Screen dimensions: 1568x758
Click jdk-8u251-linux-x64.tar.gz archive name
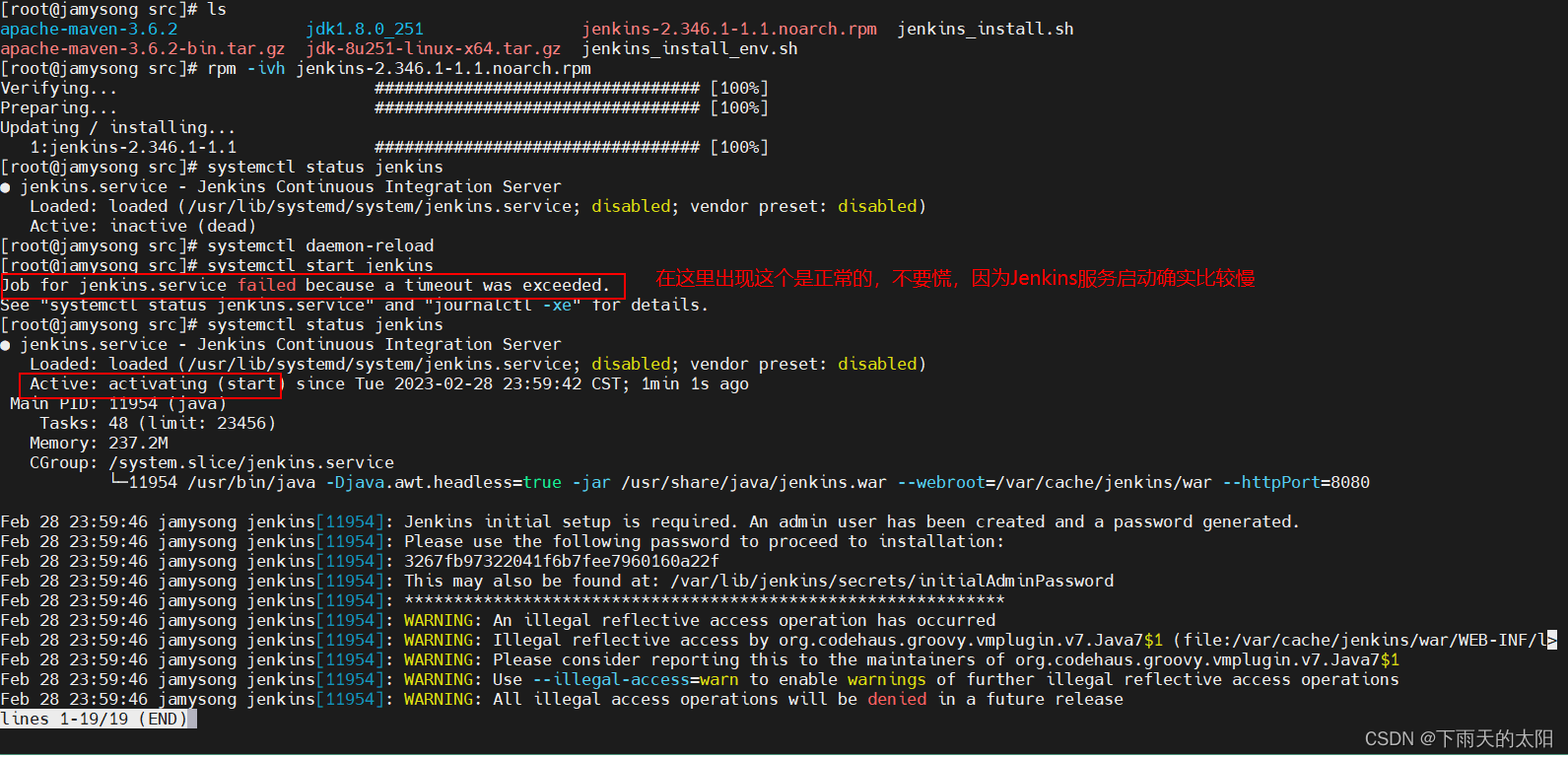tap(434, 49)
